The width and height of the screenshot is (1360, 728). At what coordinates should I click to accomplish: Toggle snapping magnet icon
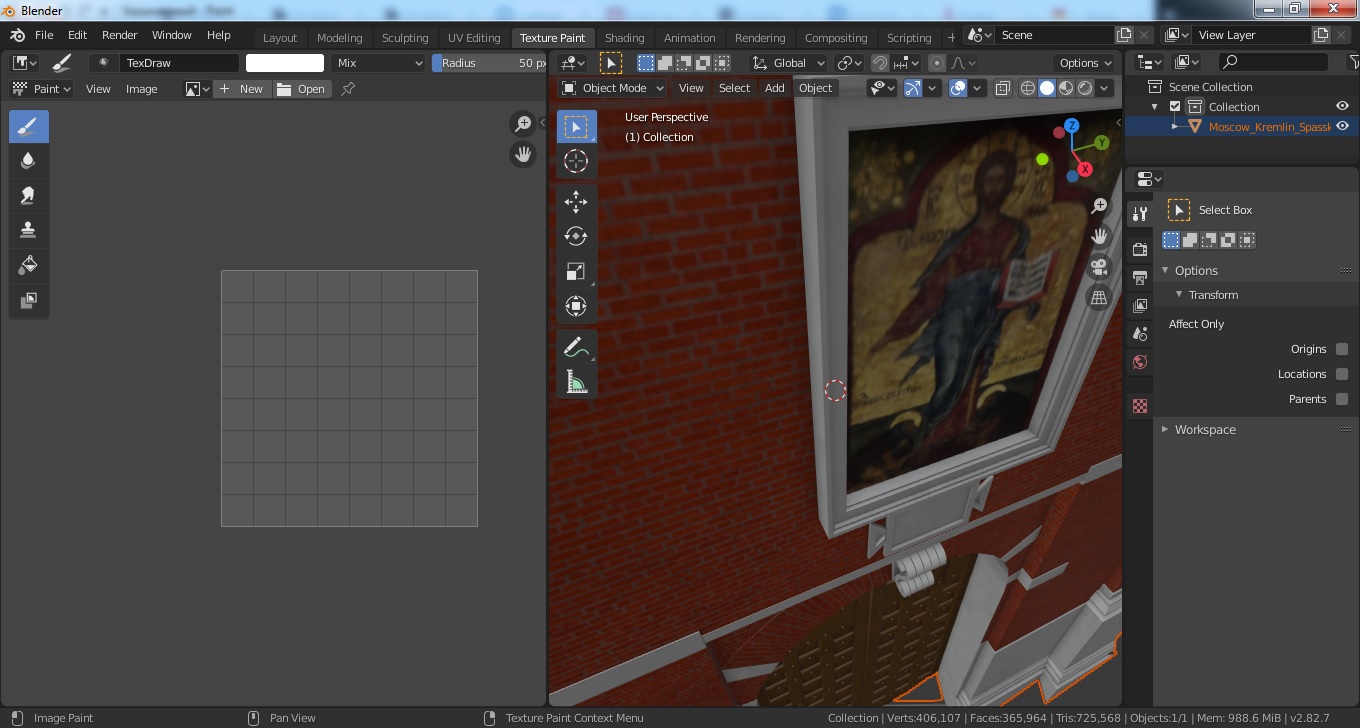(880, 63)
